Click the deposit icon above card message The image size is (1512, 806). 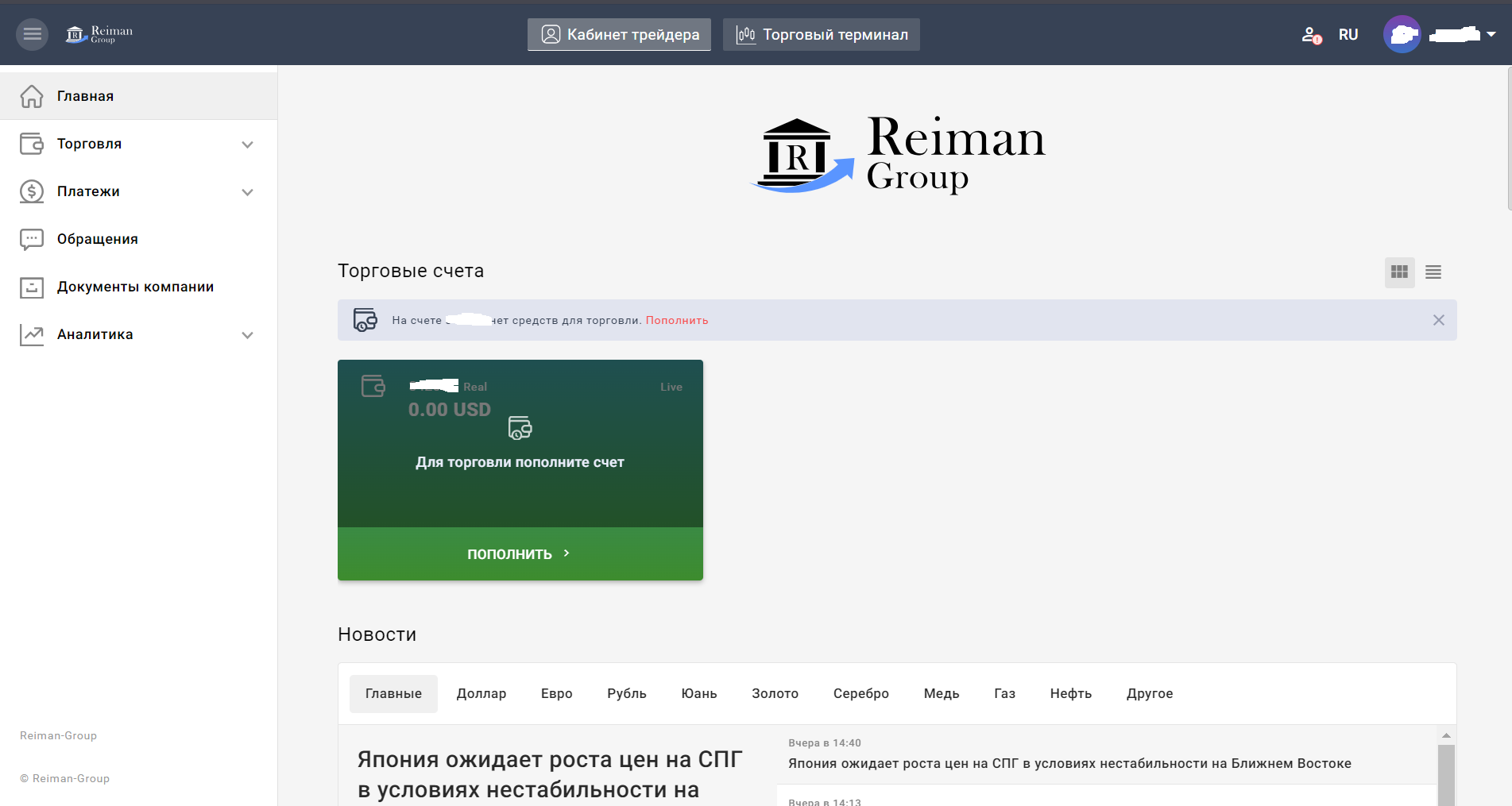point(520,428)
